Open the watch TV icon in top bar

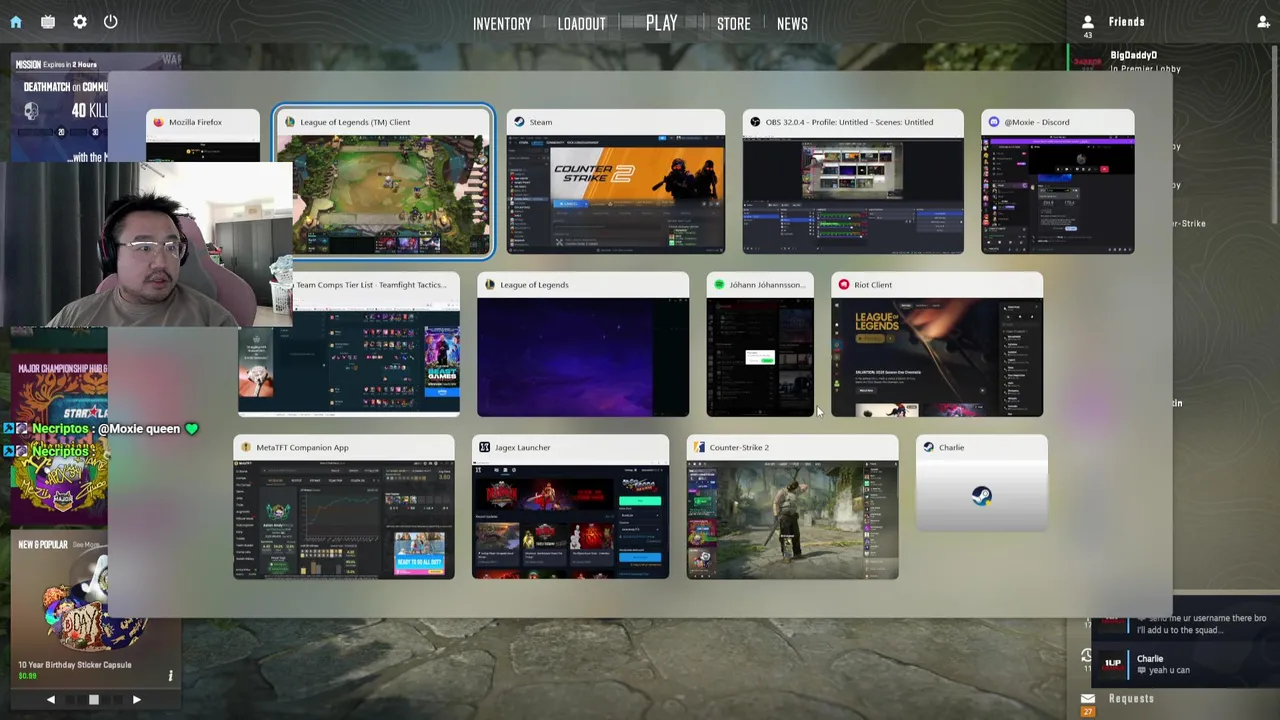[48, 22]
